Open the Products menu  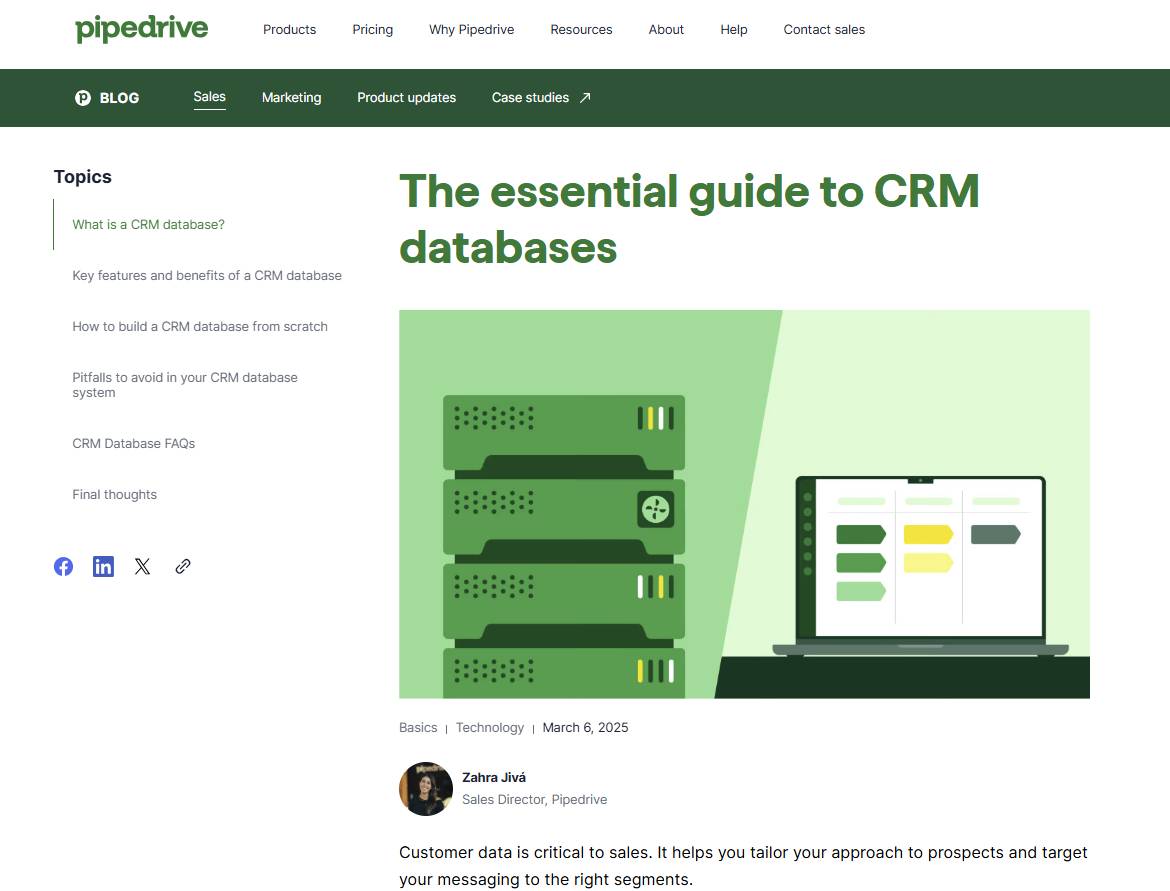click(289, 30)
